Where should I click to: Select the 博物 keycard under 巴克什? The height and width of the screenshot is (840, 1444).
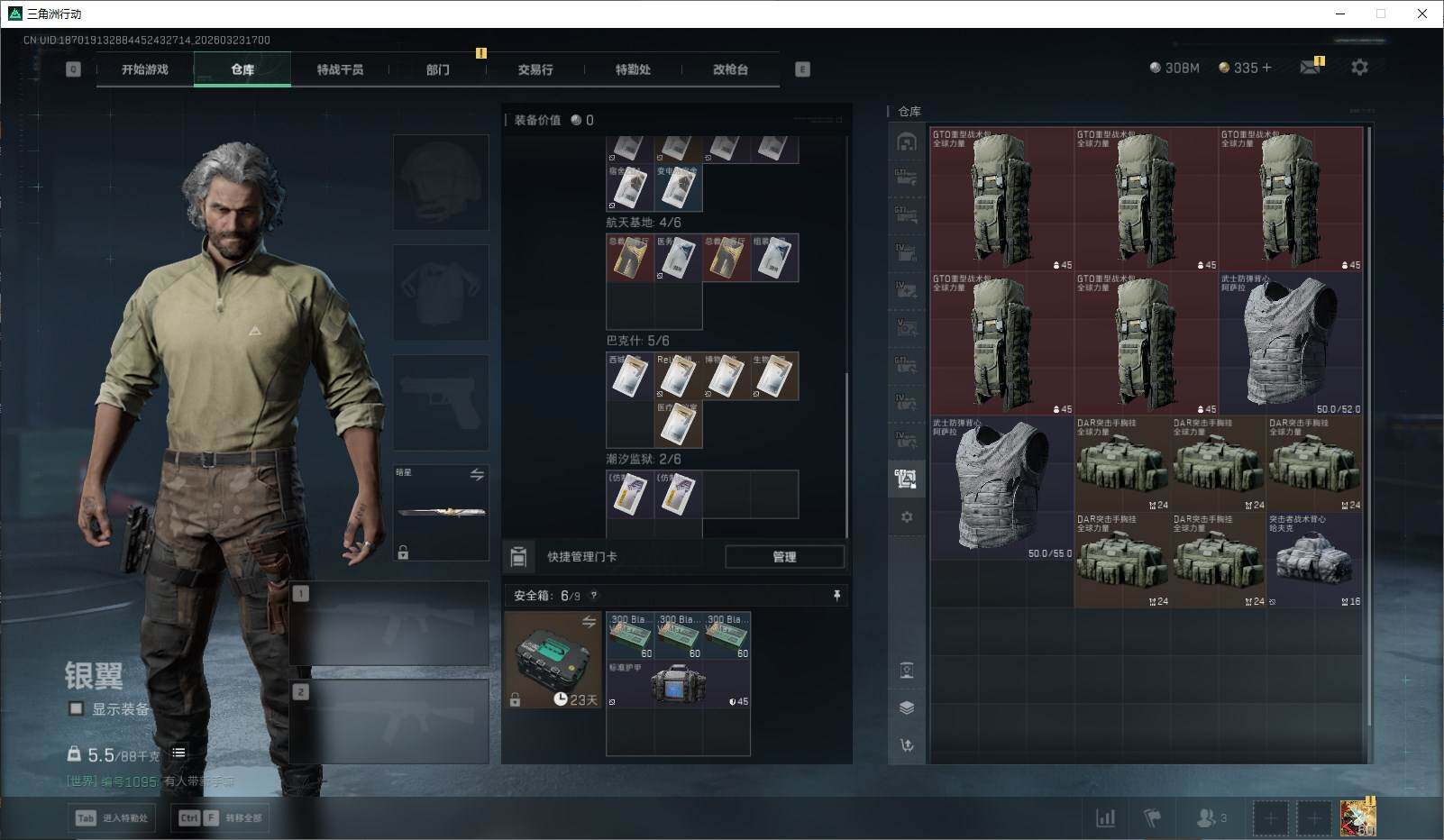pos(727,376)
